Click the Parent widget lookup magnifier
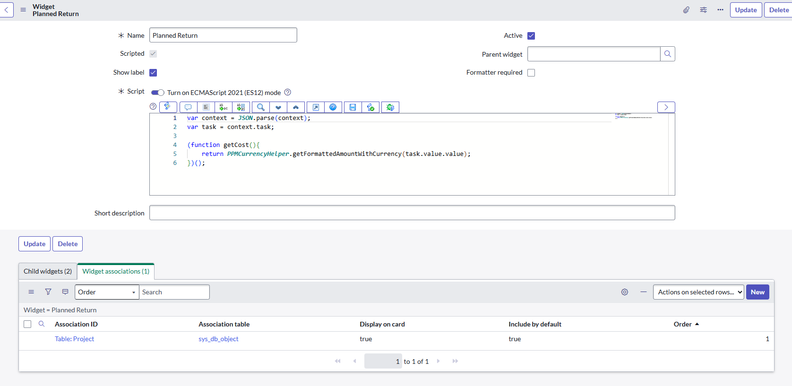Viewport: 792px width, 386px height. (x=668, y=54)
